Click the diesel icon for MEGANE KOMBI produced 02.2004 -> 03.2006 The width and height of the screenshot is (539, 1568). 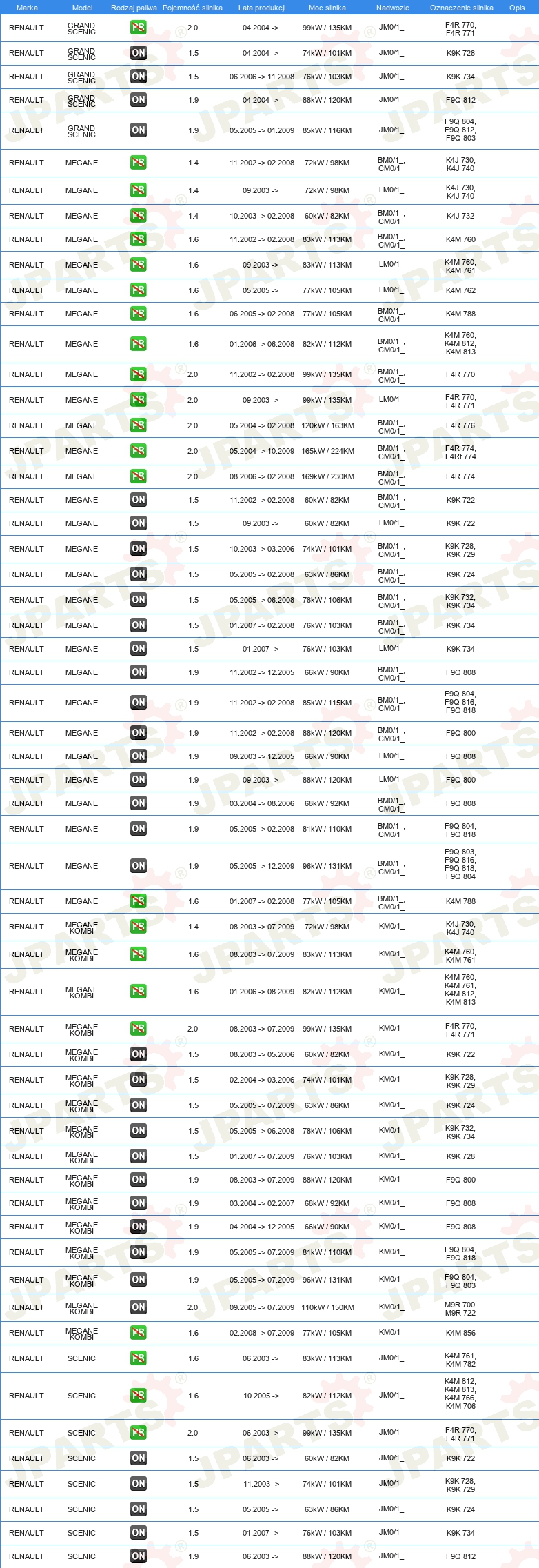coord(139,1080)
